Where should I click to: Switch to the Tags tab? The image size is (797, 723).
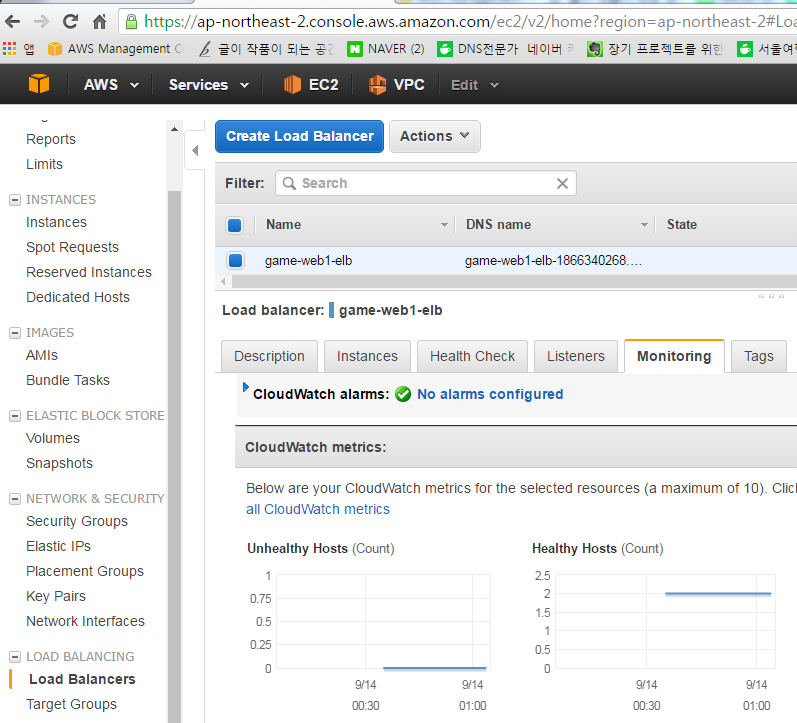tap(758, 356)
